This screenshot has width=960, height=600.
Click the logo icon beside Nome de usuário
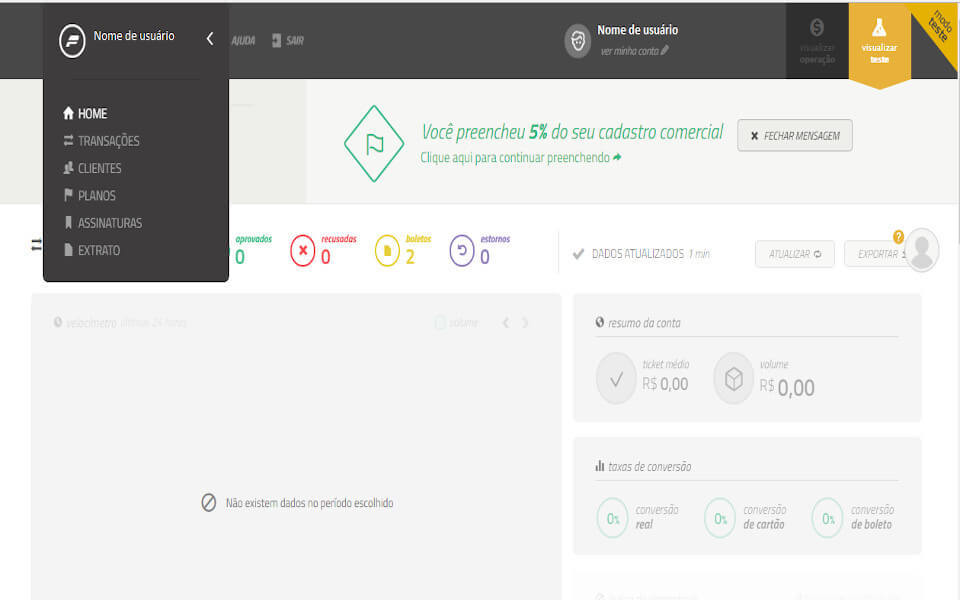coord(72,41)
